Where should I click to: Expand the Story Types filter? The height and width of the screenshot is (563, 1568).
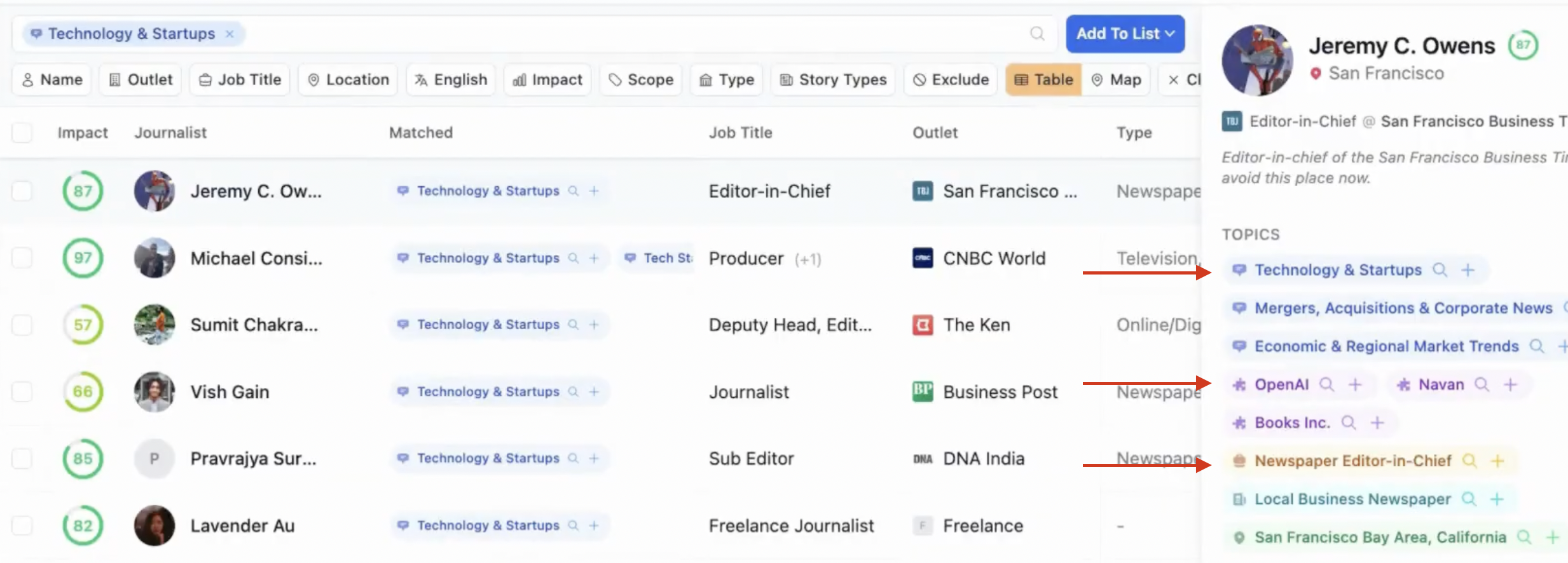pyautogui.click(x=833, y=79)
